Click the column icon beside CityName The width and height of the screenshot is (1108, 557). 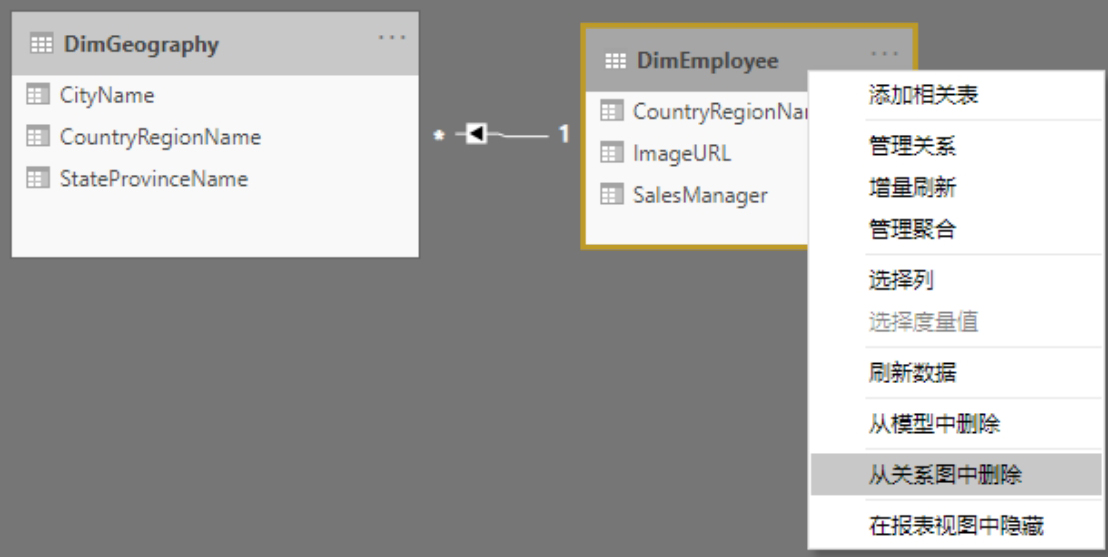[38, 95]
